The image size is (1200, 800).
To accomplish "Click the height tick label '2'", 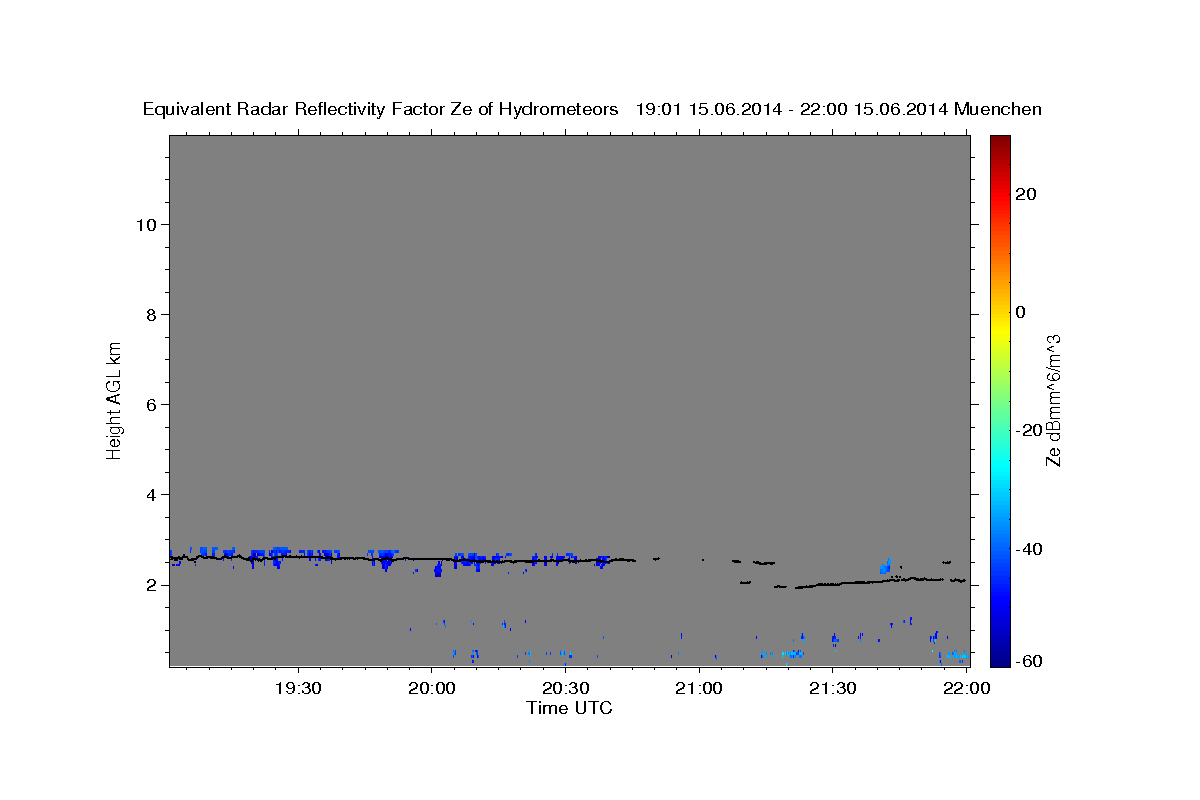I will click(152, 585).
